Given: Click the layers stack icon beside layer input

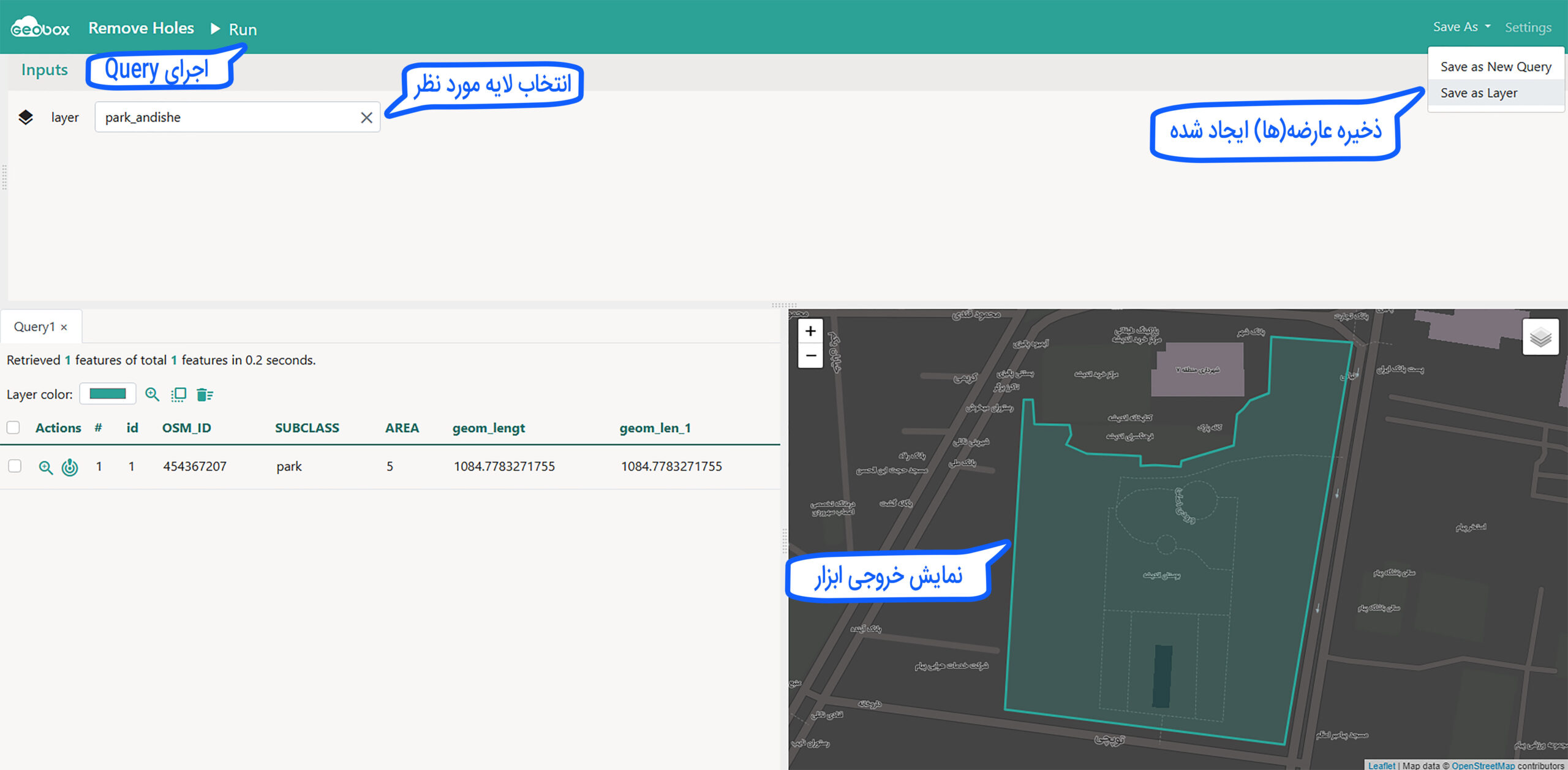Looking at the screenshot, I should tap(26, 117).
